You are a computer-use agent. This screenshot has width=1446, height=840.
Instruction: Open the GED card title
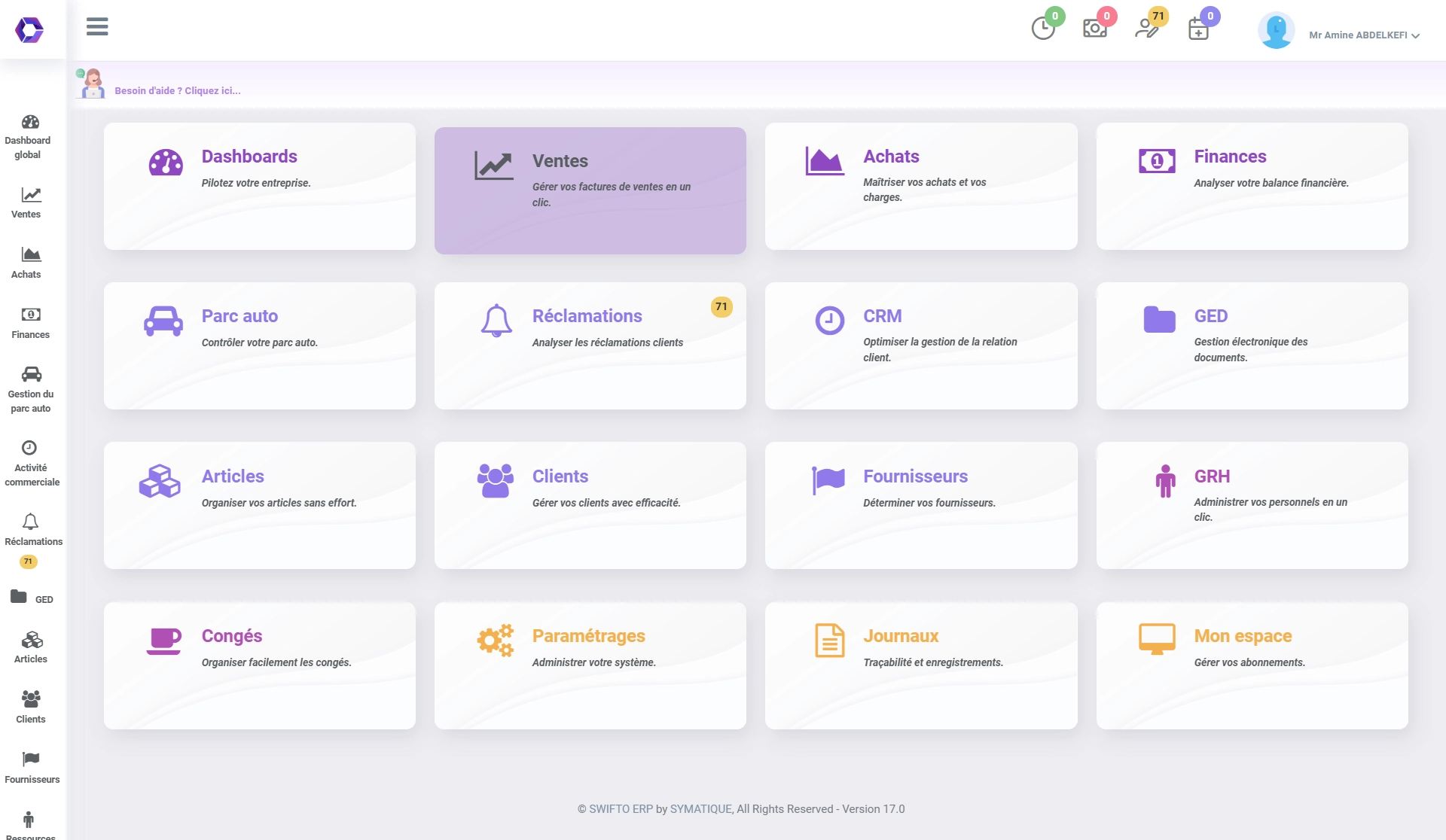[x=1210, y=316]
